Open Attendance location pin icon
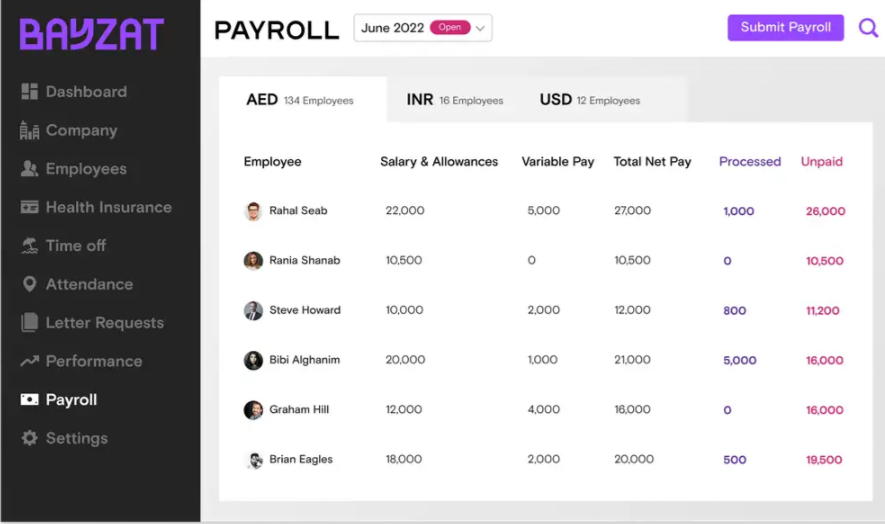The width and height of the screenshot is (885, 524). [x=29, y=284]
